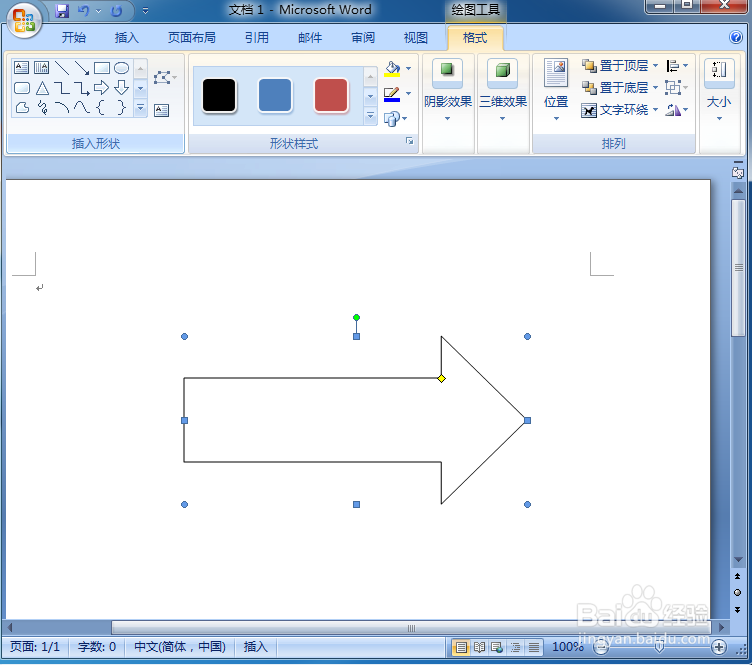Open the rotate objects button
Screen dimensions: 752x665
pyautogui.click(x=677, y=110)
